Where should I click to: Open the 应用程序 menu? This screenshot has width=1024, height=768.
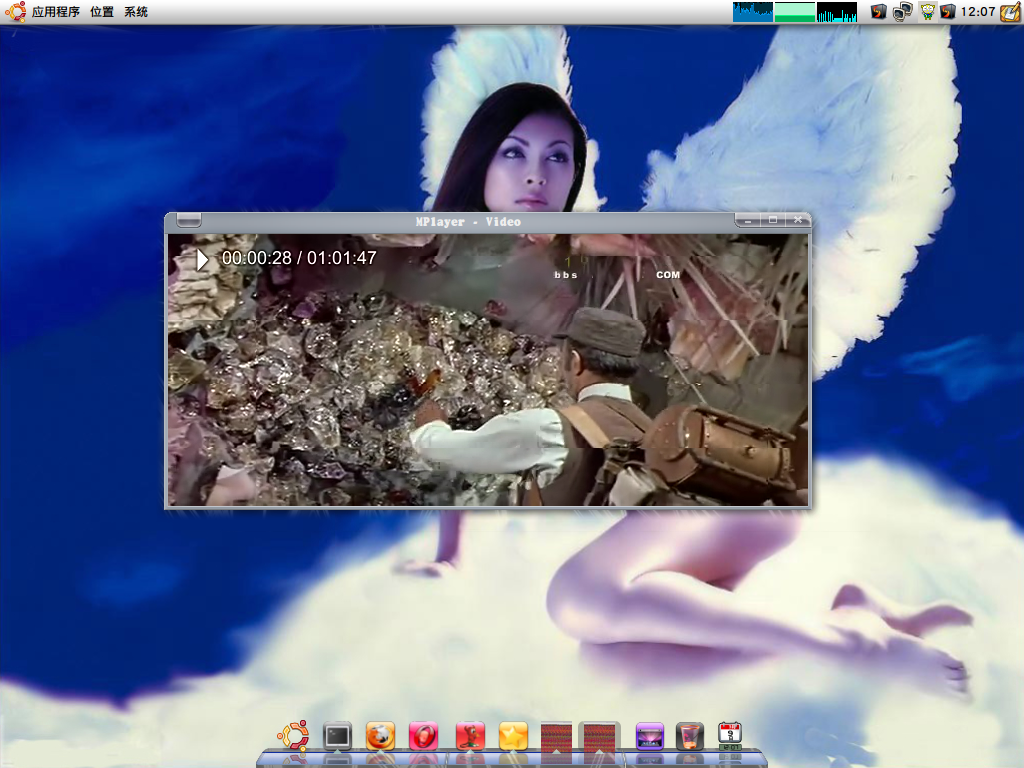[x=56, y=12]
